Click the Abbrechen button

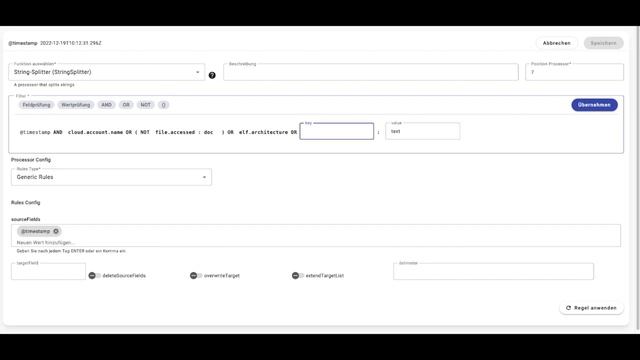point(556,43)
